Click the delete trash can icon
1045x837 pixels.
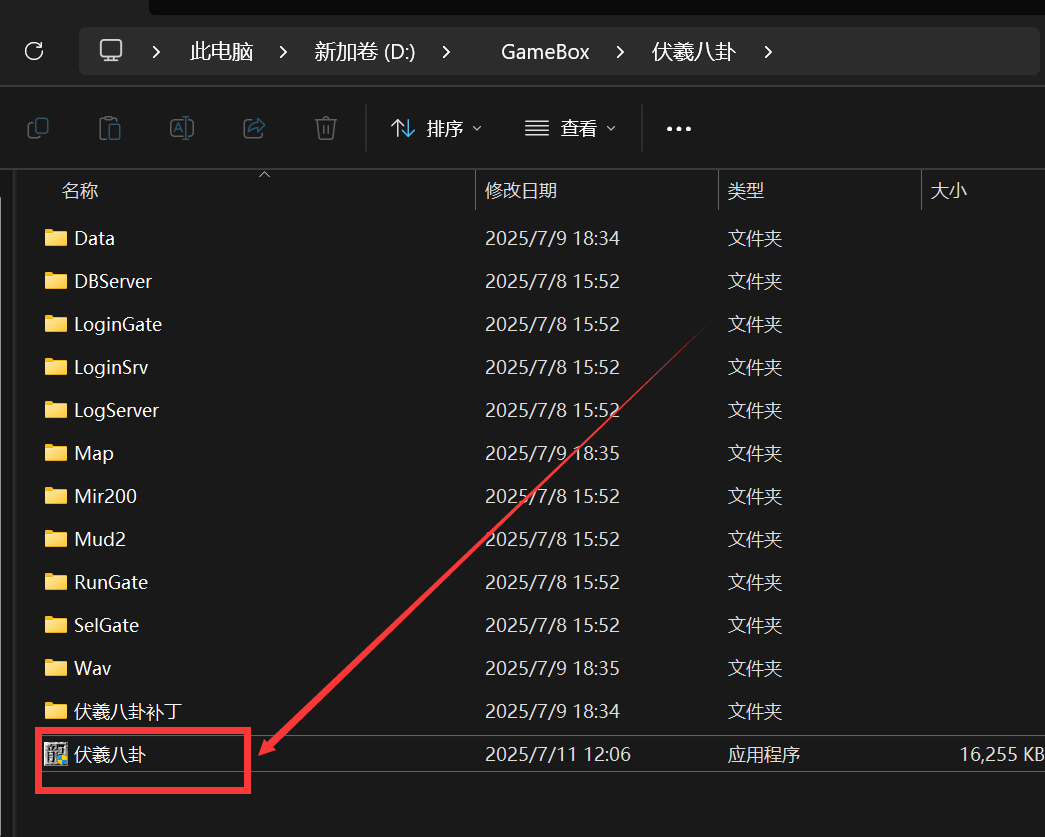coord(326,128)
